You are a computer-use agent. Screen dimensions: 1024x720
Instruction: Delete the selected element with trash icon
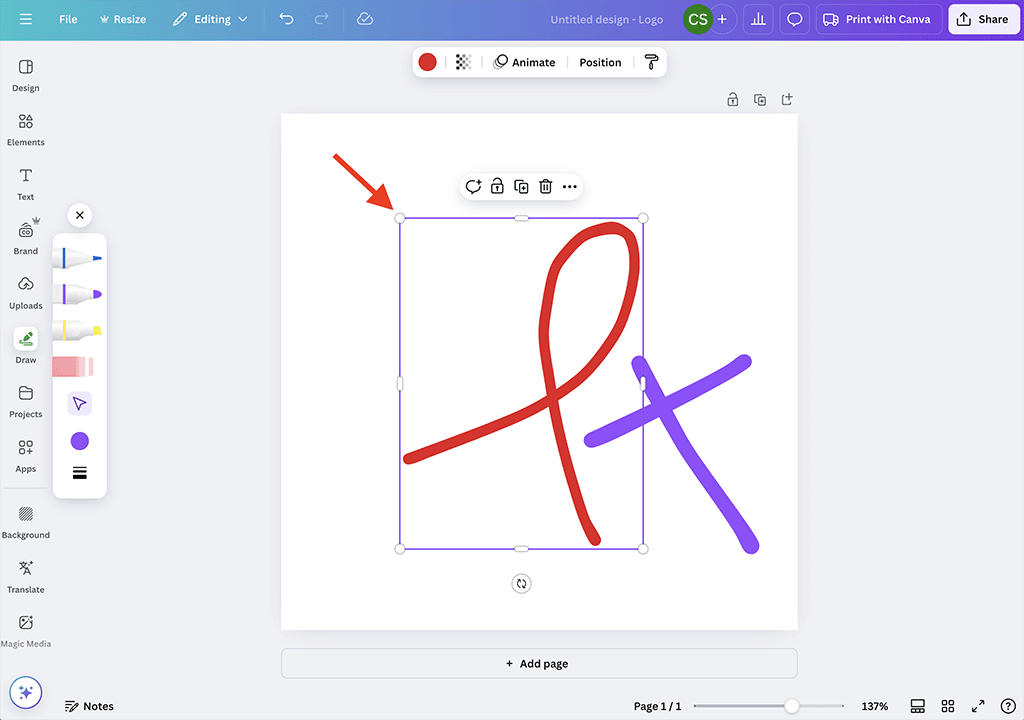pos(545,187)
